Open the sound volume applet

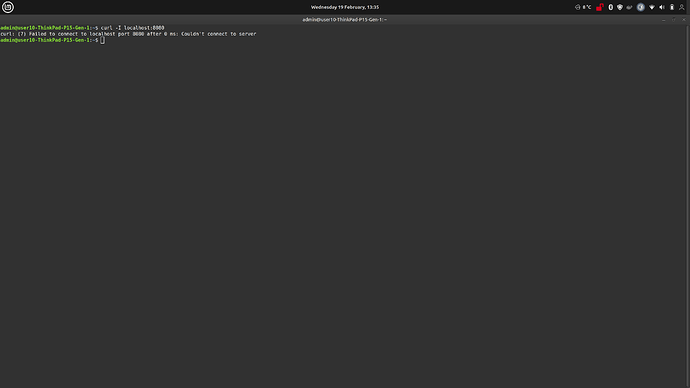pos(662,7)
